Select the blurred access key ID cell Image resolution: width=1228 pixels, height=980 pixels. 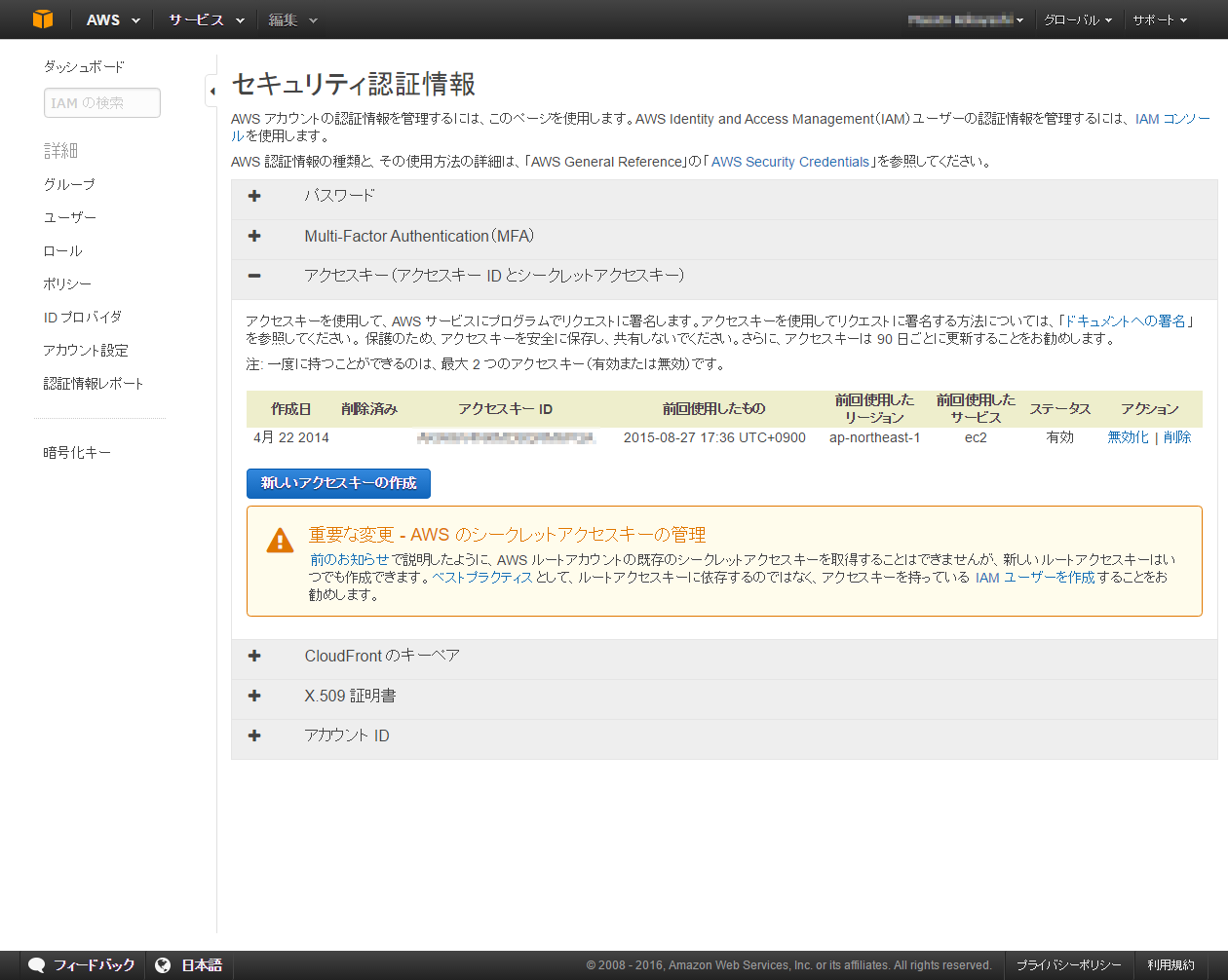point(505,438)
